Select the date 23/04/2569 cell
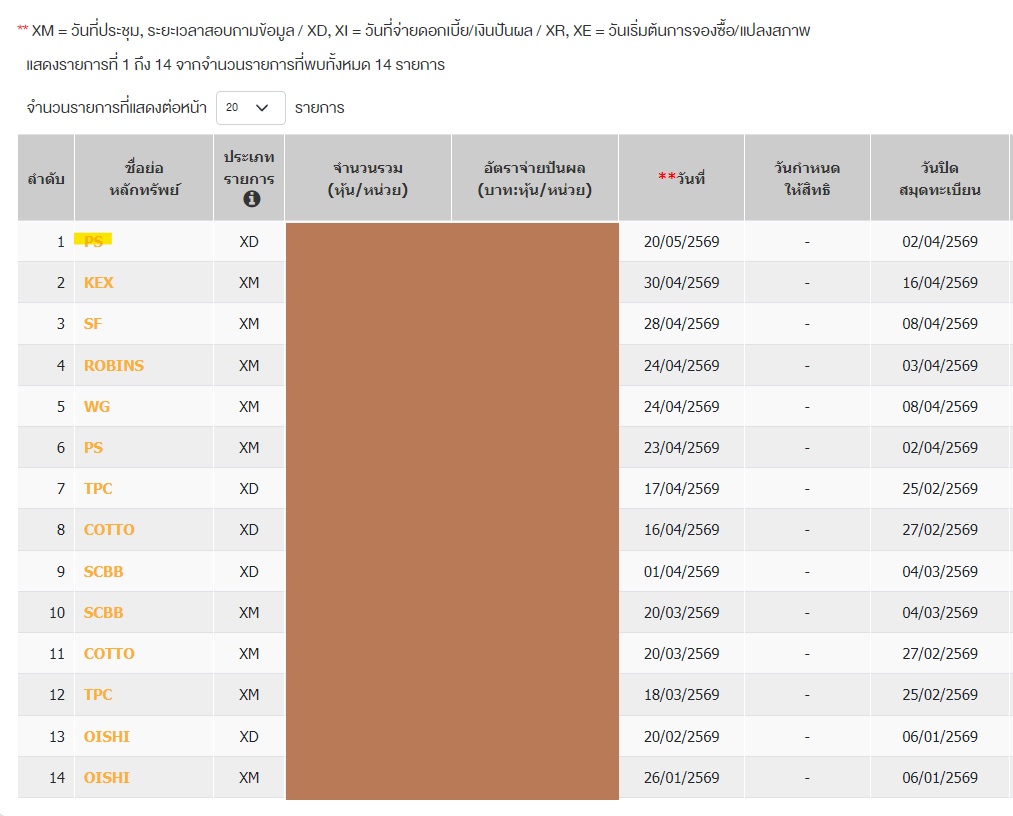The height and width of the screenshot is (816, 1013). (x=682, y=448)
